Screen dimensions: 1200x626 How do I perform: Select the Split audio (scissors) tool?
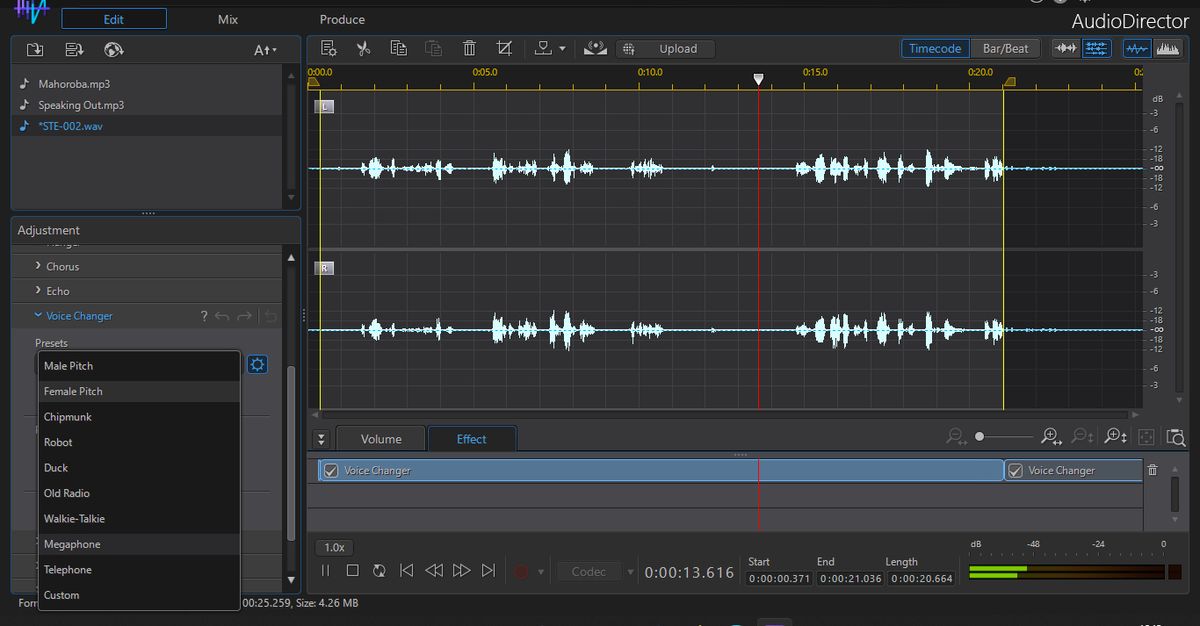coord(364,47)
